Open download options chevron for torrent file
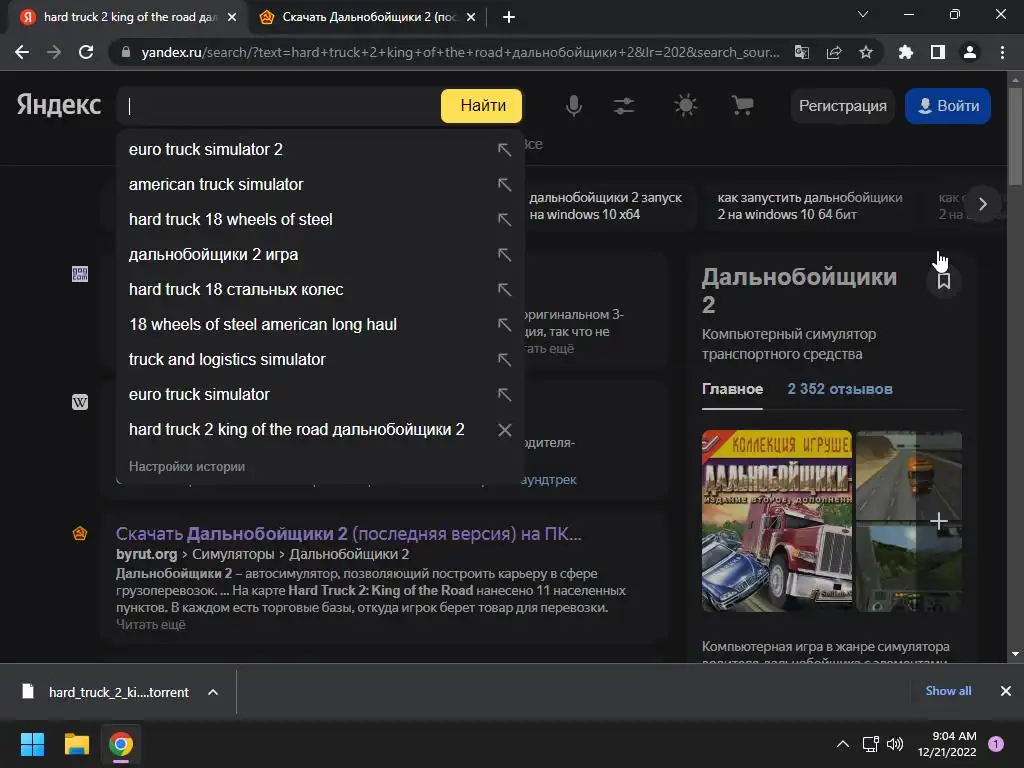 tap(213, 692)
